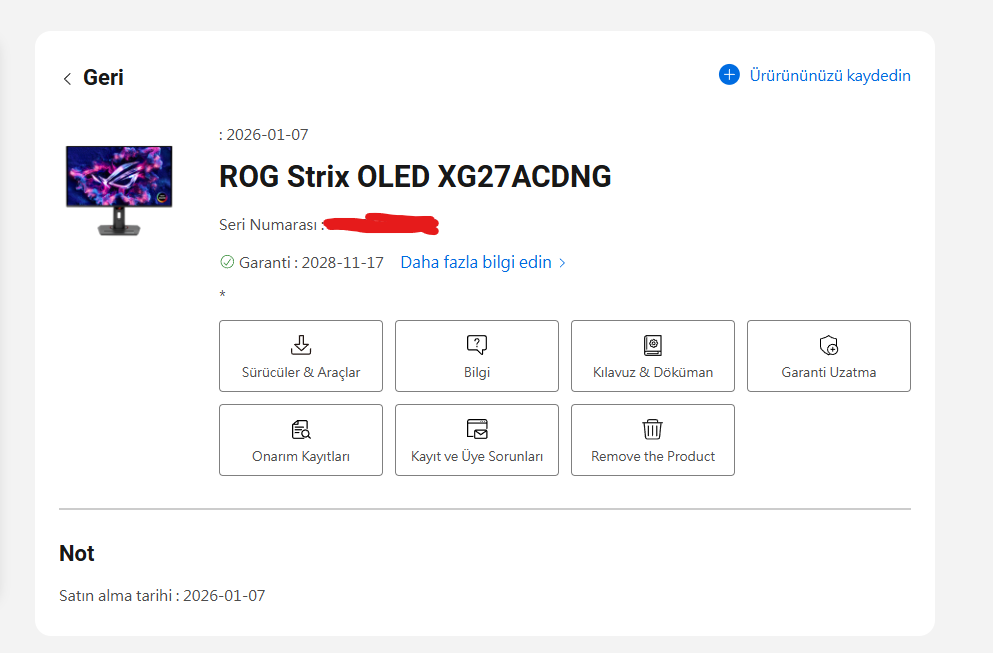The image size is (993, 653).
Task: Click the Geri back label
Action: 103,78
